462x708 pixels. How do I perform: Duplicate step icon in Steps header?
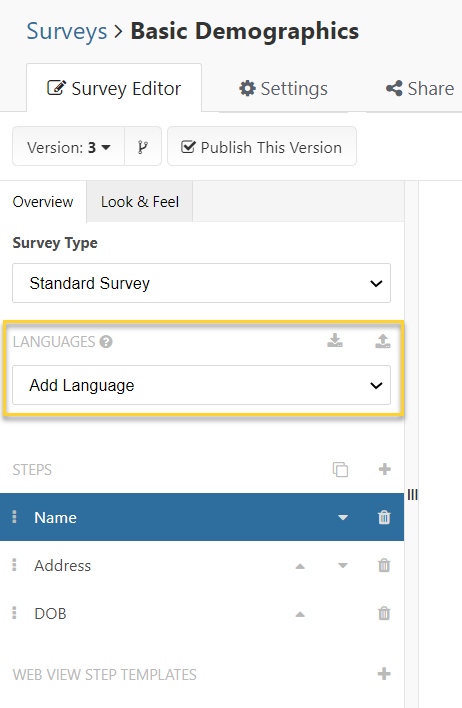[341, 470]
